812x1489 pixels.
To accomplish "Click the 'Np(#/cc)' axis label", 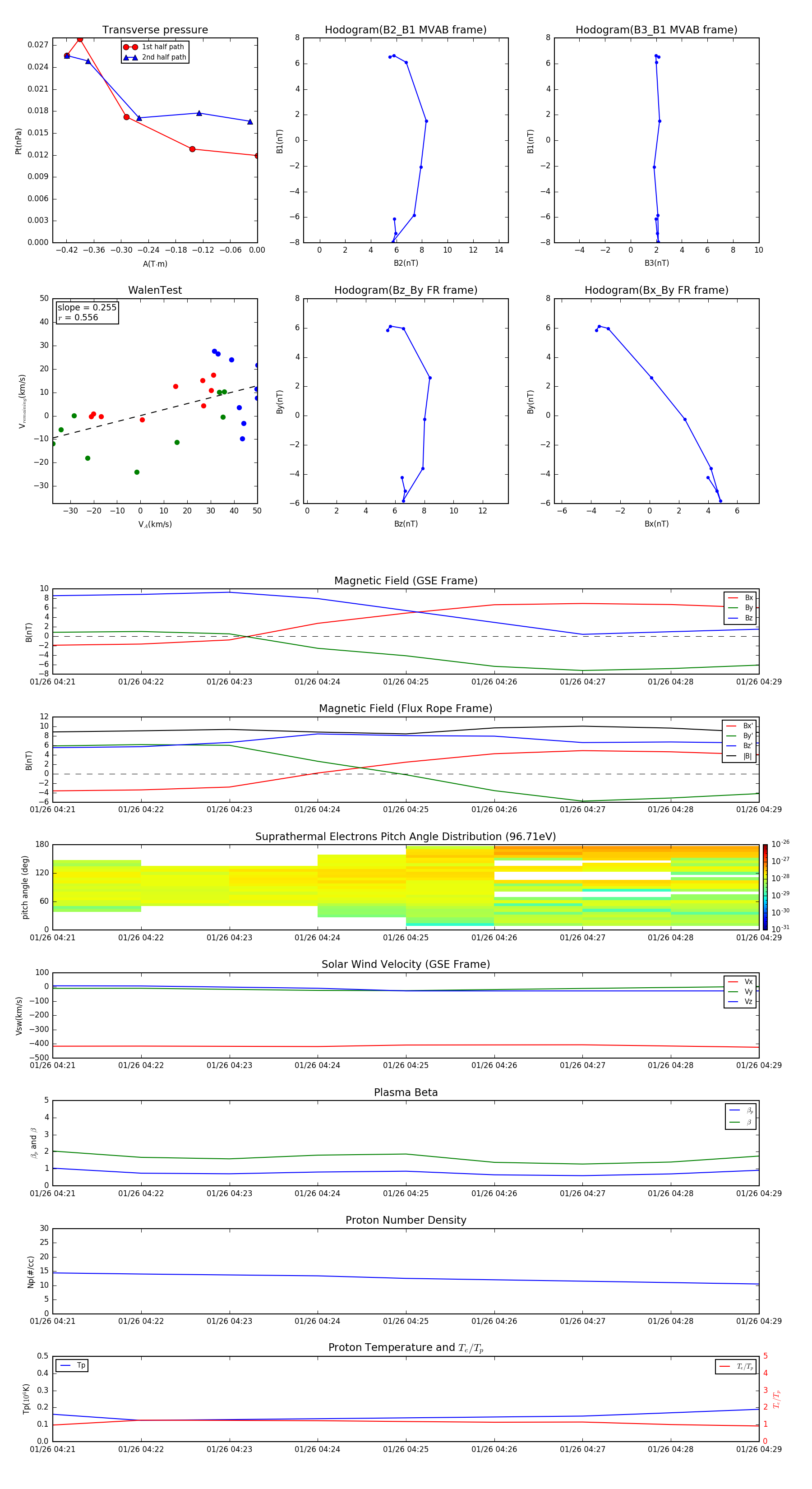I will pos(31,1272).
